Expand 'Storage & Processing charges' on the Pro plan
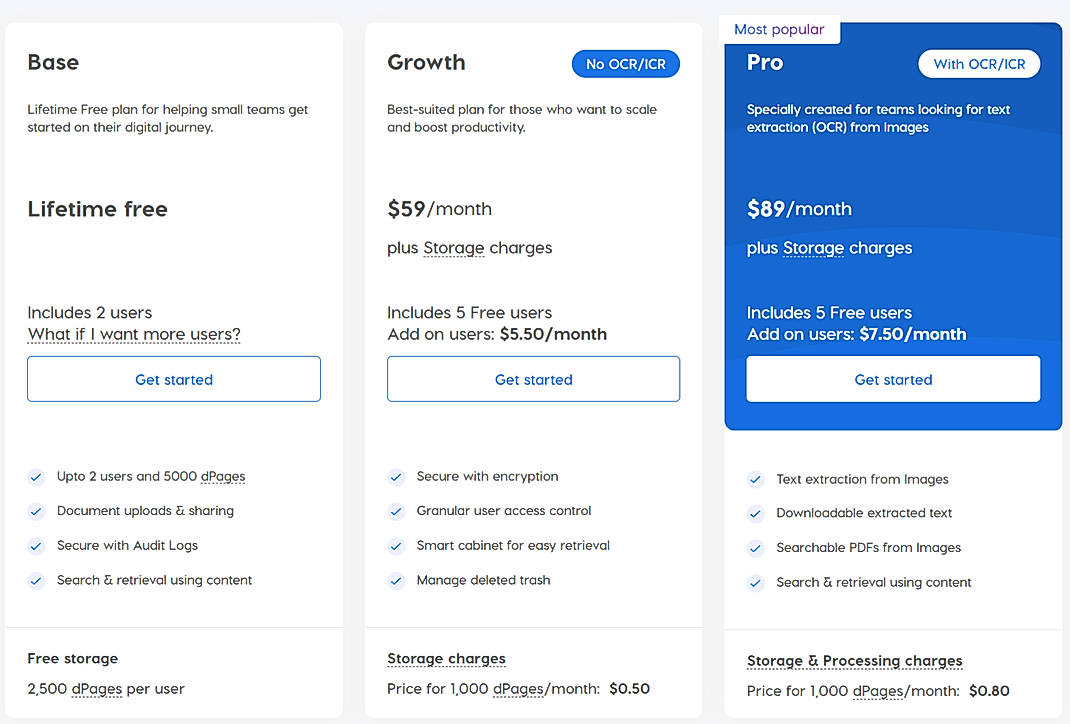The width and height of the screenshot is (1070, 724). tap(854, 661)
